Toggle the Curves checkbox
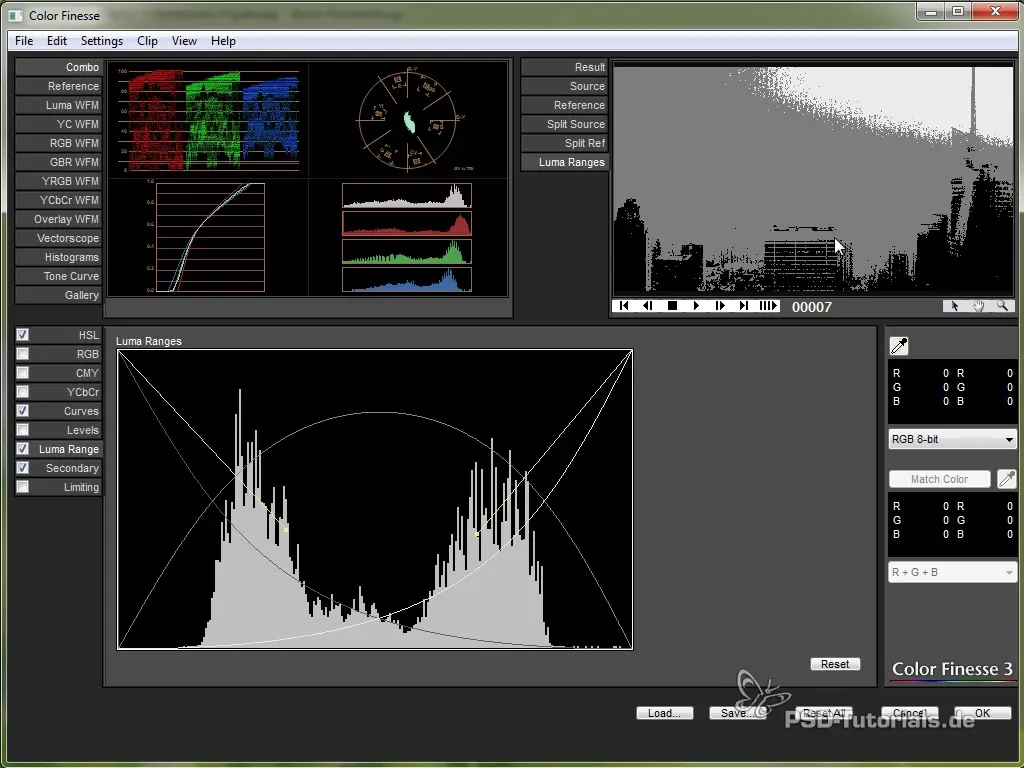This screenshot has height=768, width=1024. (x=23, y=410)
